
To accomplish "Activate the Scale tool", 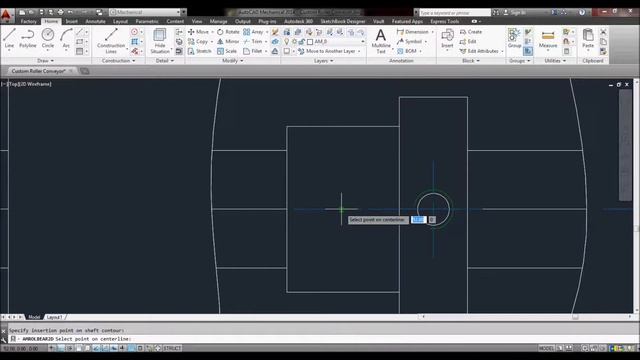I will click(x=227, y=51).
